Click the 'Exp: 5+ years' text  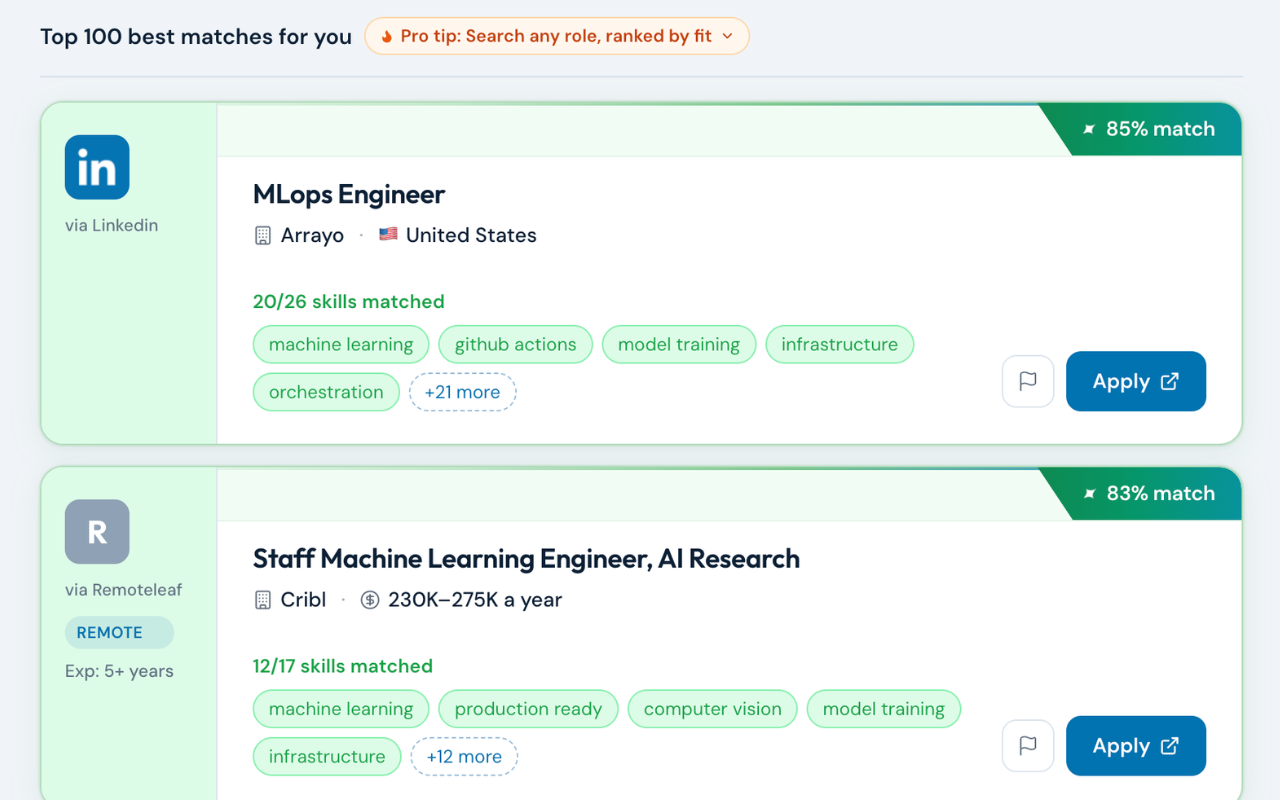point(119,671)
